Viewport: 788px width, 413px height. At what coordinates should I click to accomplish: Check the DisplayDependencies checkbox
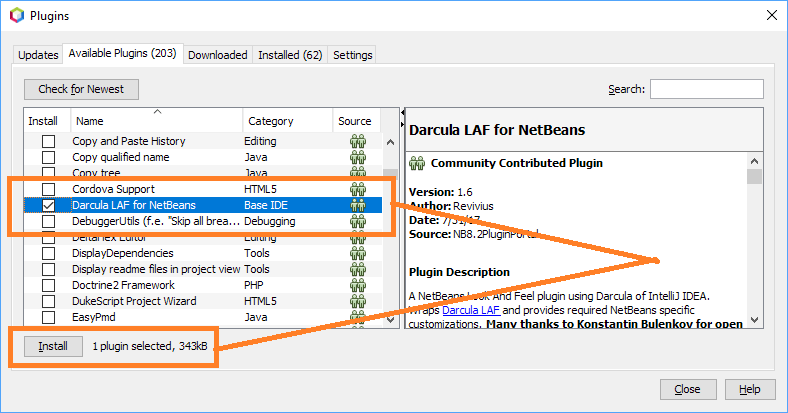pos(48,253)
